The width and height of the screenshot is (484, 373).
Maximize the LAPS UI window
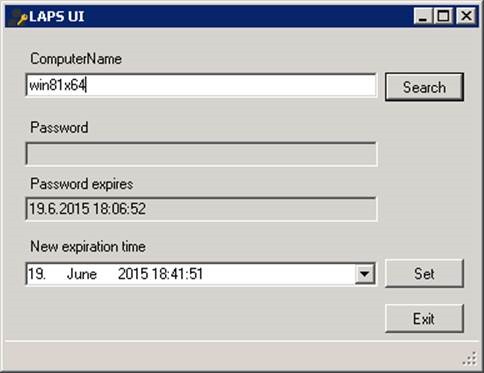coord(443,16)
